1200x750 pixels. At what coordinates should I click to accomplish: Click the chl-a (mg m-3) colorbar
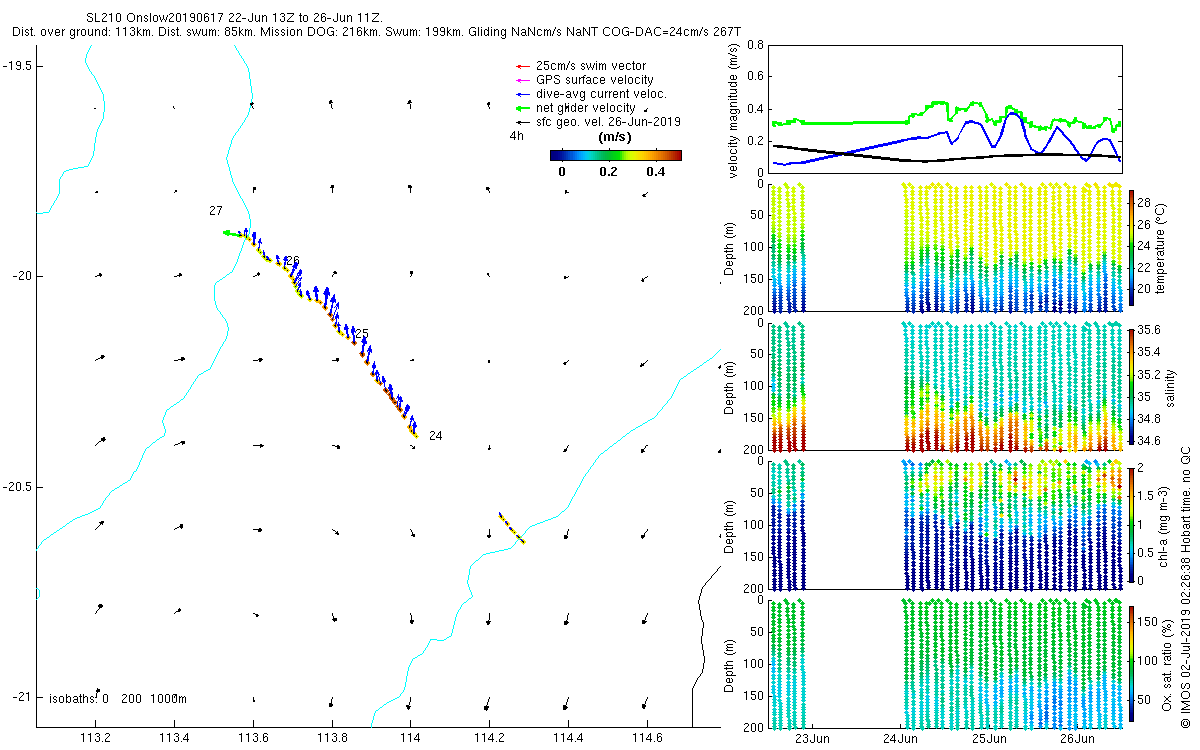[1132, 527]
